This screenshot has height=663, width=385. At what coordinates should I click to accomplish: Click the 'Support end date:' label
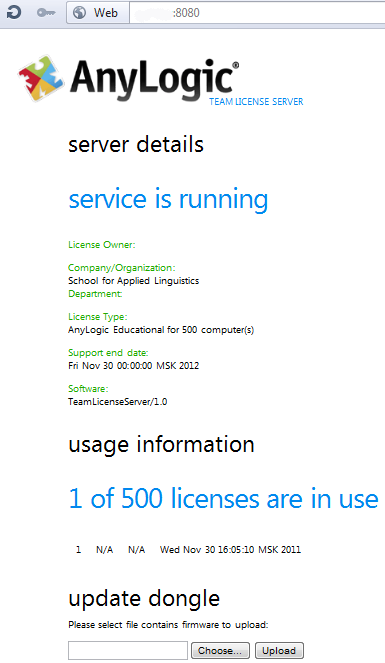[108, 353]
